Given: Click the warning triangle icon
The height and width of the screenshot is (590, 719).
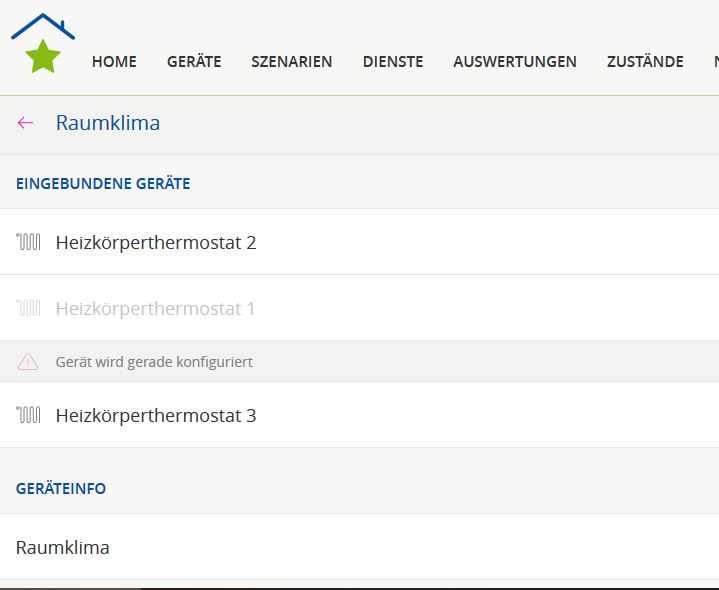Looking at the screenshot, I should (x=28, y=362).
